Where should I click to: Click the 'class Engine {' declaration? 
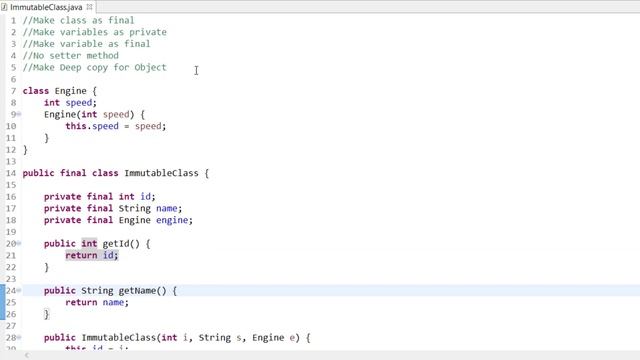[60, 91]
